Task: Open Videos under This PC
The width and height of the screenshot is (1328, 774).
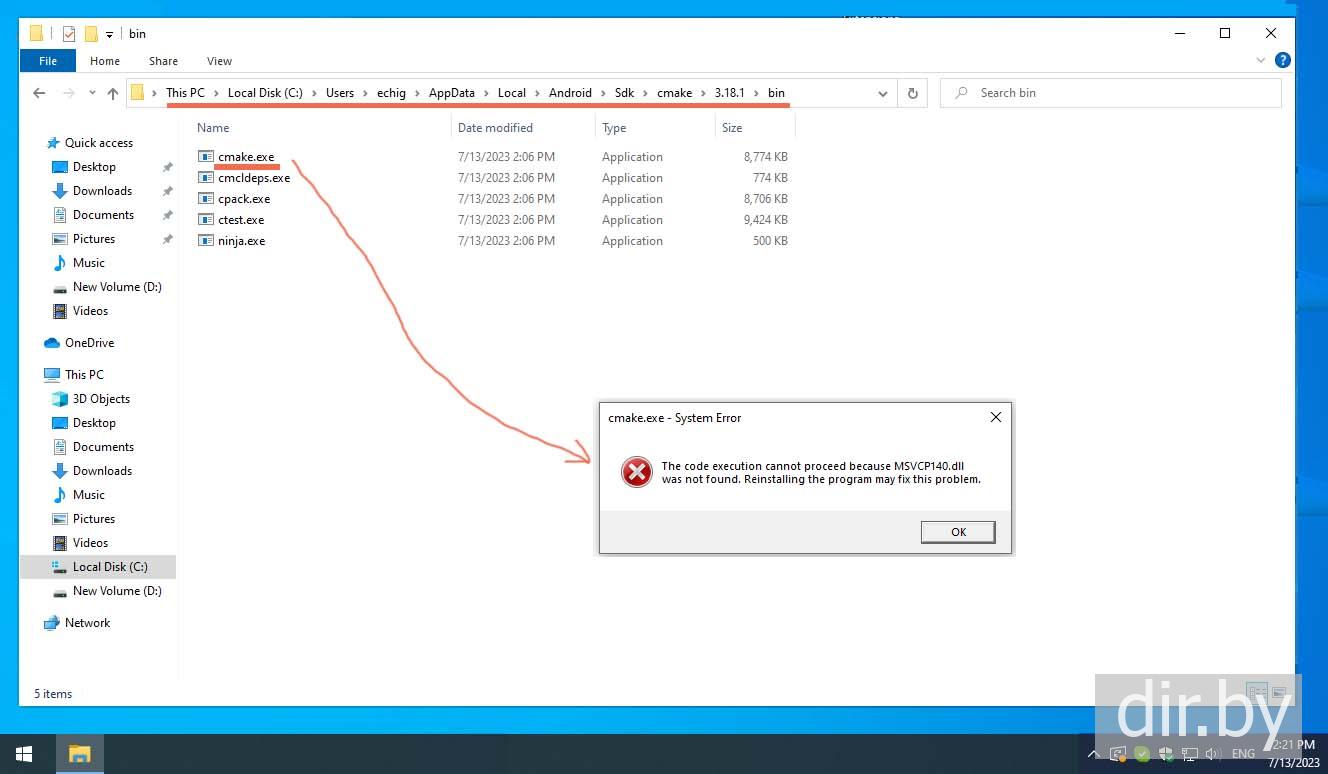Action: [90, 543]
